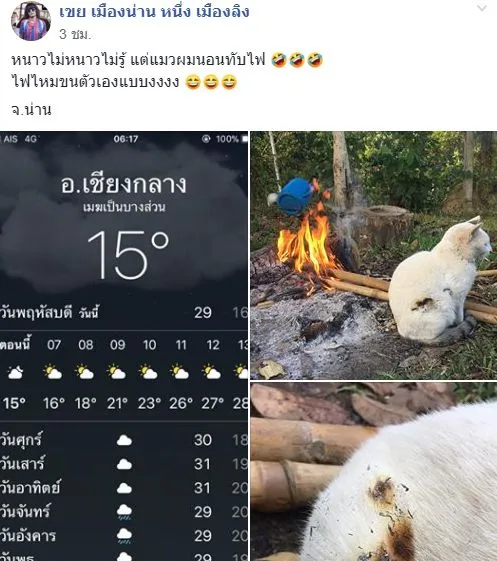The height and width of the screenshot is (561, 497).
Task: Select the วันเสาร์ forecast row
Action: [124, 464]
